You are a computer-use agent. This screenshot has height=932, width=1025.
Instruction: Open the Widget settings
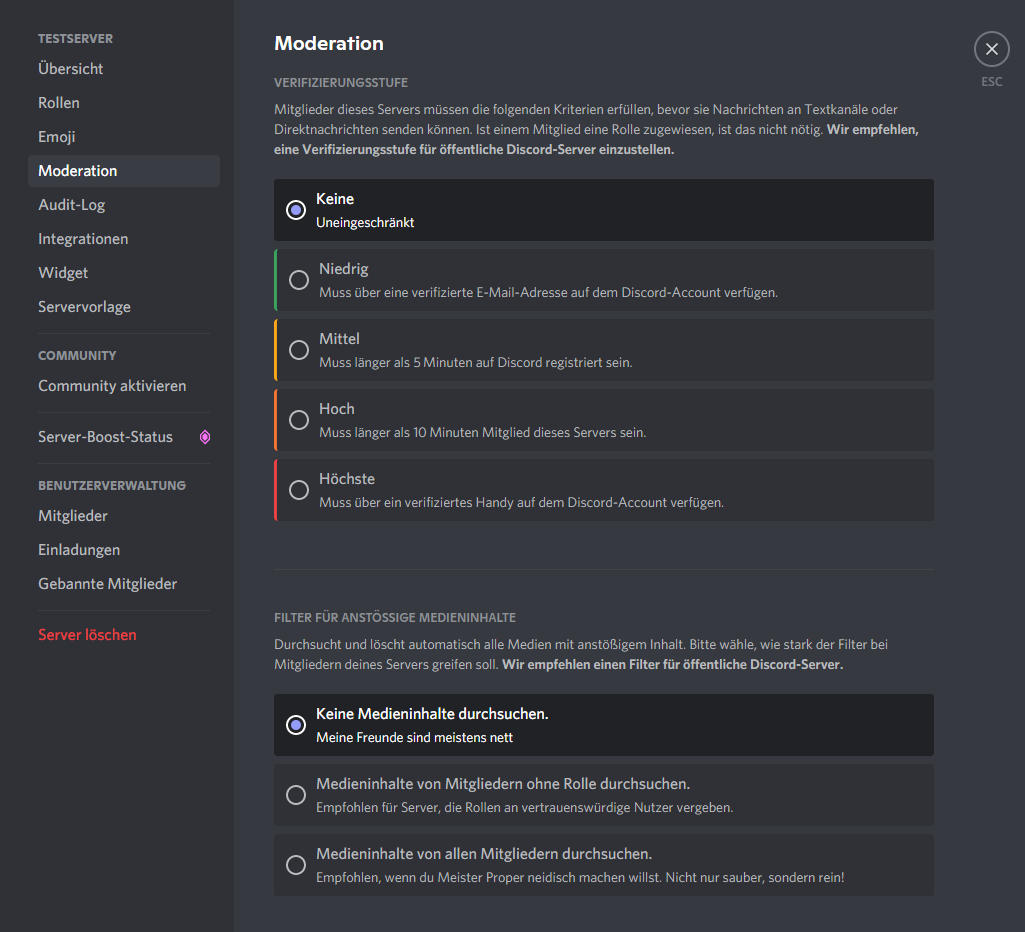coord(63,273)
